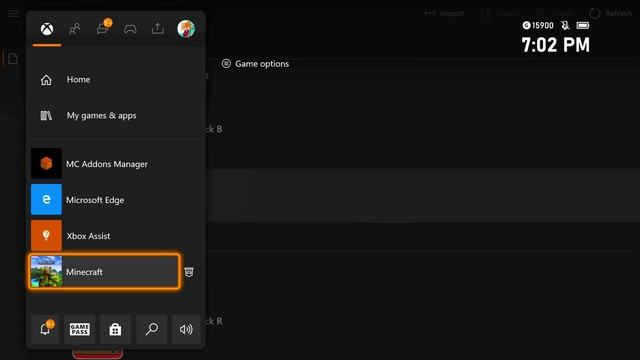640x360 pixels.
Task: Open Xbox Assist
Action: [116, 236]
